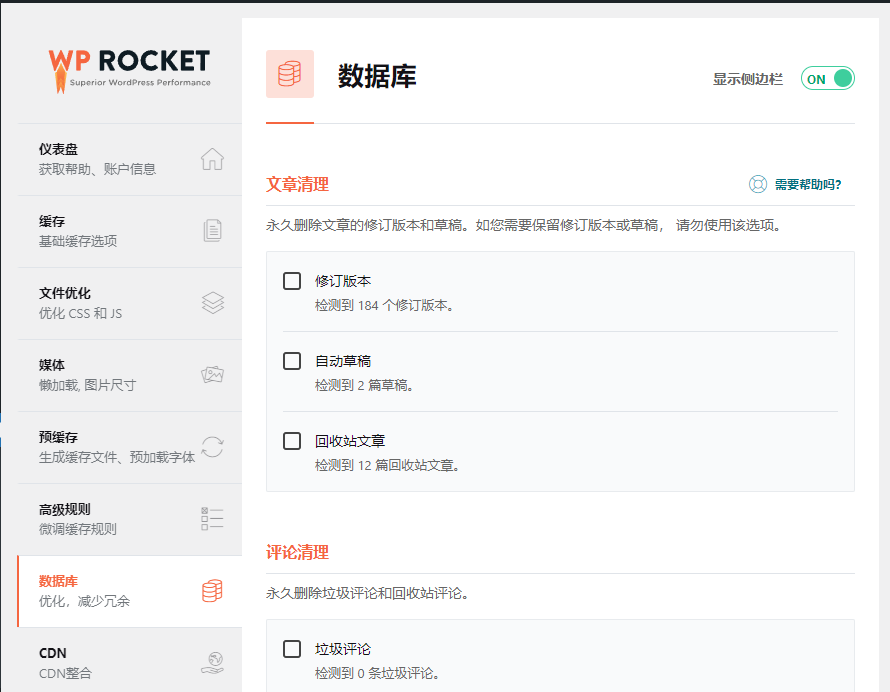Viewport: 890px width, 692px height.
Task: Click the file optimization layers icon
Action: click(x=212, y=303)
